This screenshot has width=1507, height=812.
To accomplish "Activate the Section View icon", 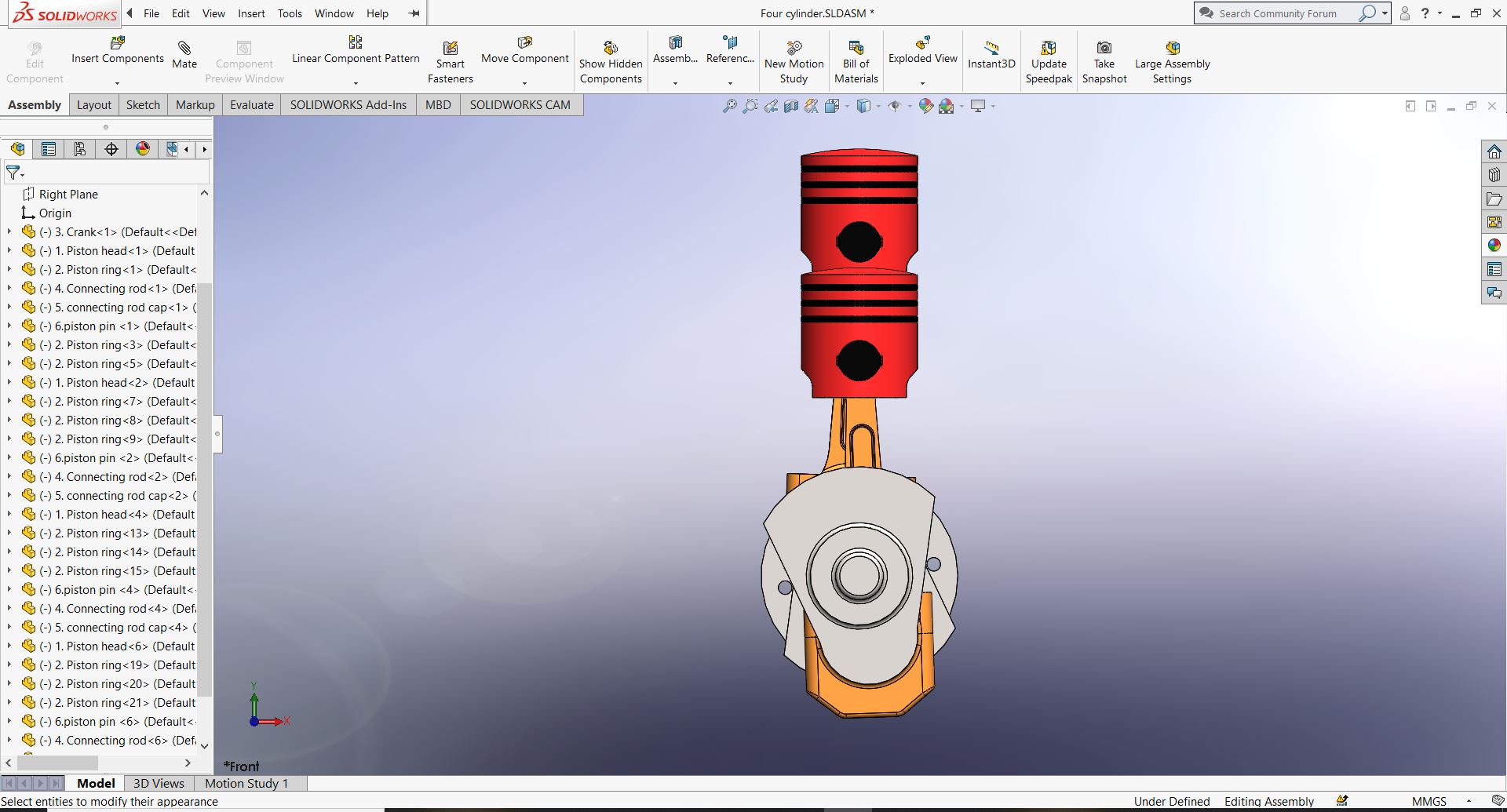I will pyautogui.click(x=791, y=106).
